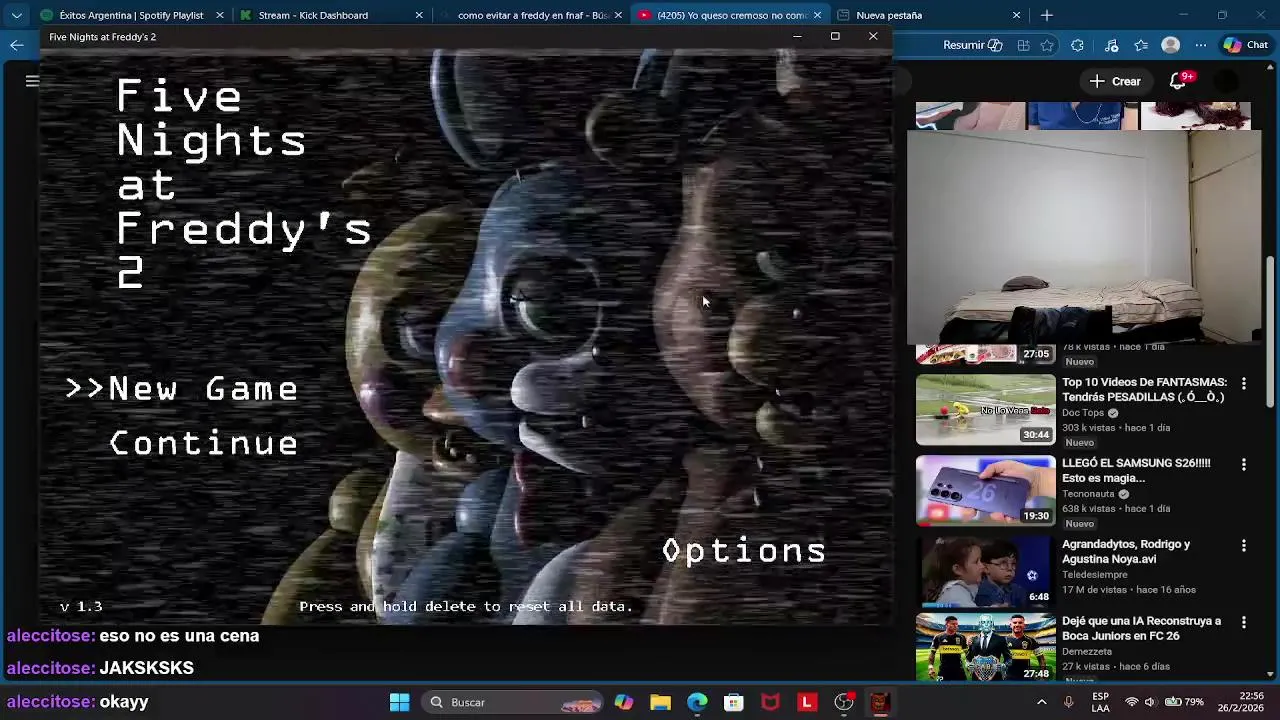The image size is (1280, 720).
Task: Open OBS Studio from taskbar
Action: [x=844, y=702]
